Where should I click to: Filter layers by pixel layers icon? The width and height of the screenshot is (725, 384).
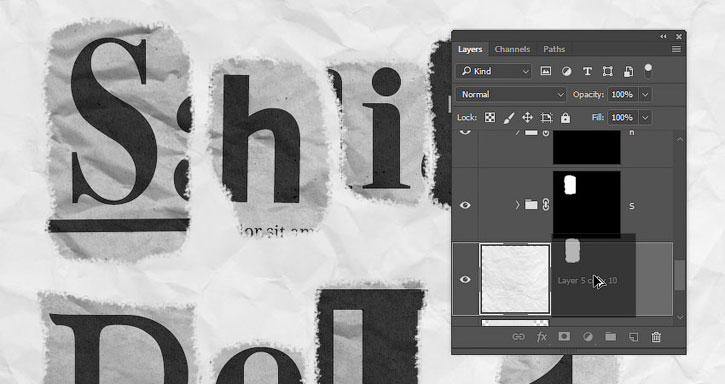click(x=546, y=71)
